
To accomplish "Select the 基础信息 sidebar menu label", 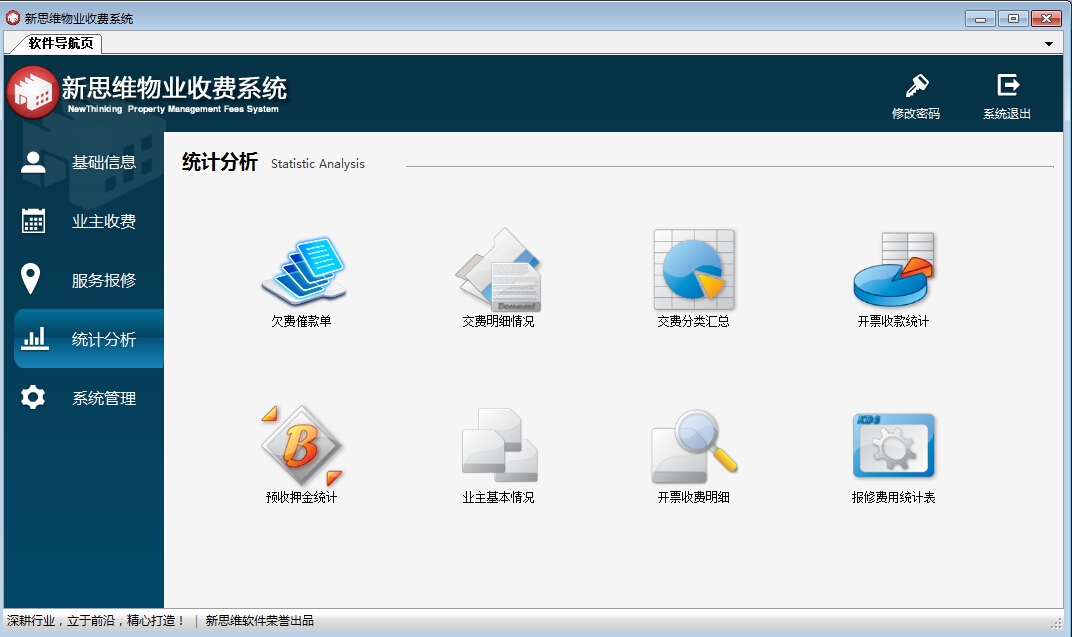I will (104, 163).
